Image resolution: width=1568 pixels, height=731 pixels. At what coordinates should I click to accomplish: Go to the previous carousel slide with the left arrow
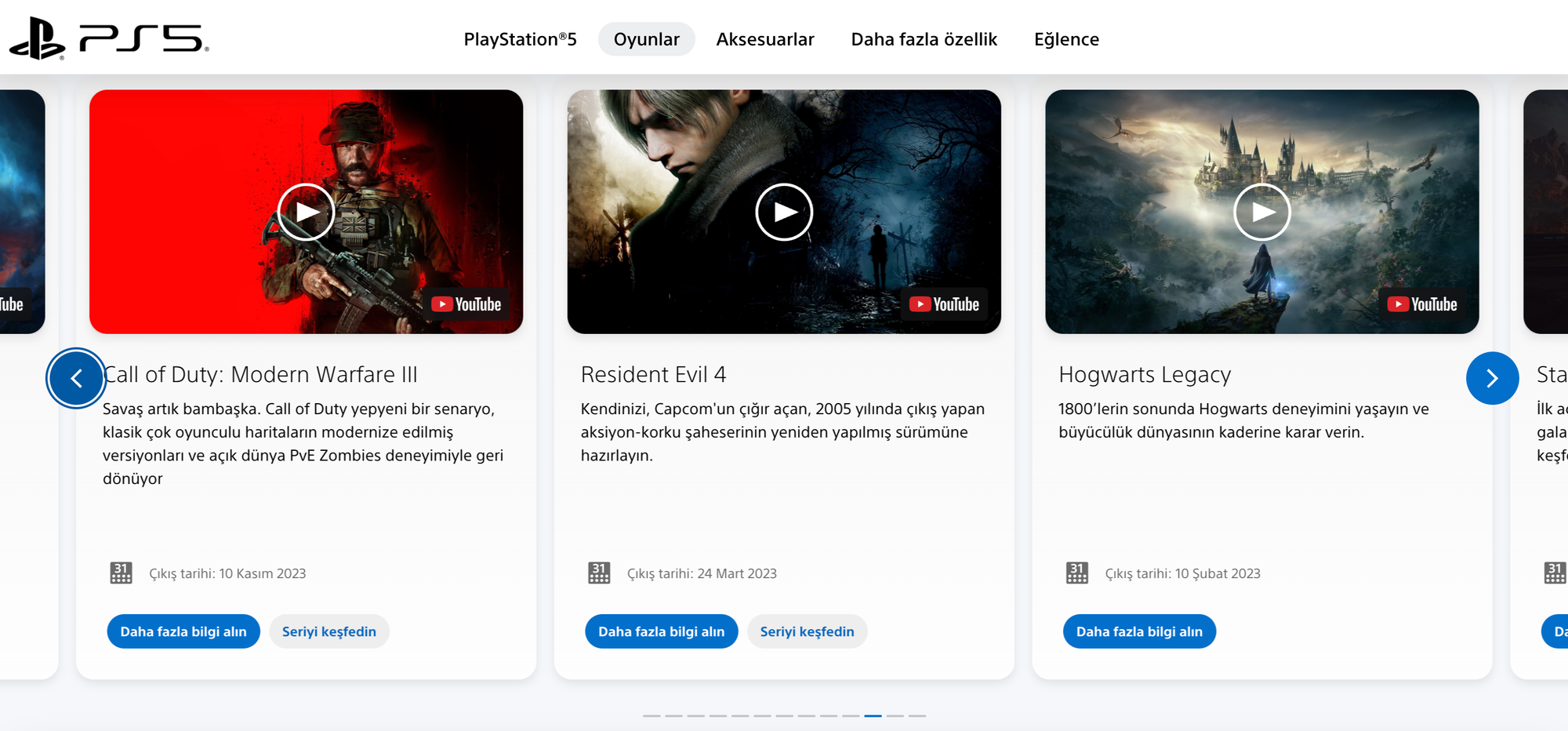(76, 378)
